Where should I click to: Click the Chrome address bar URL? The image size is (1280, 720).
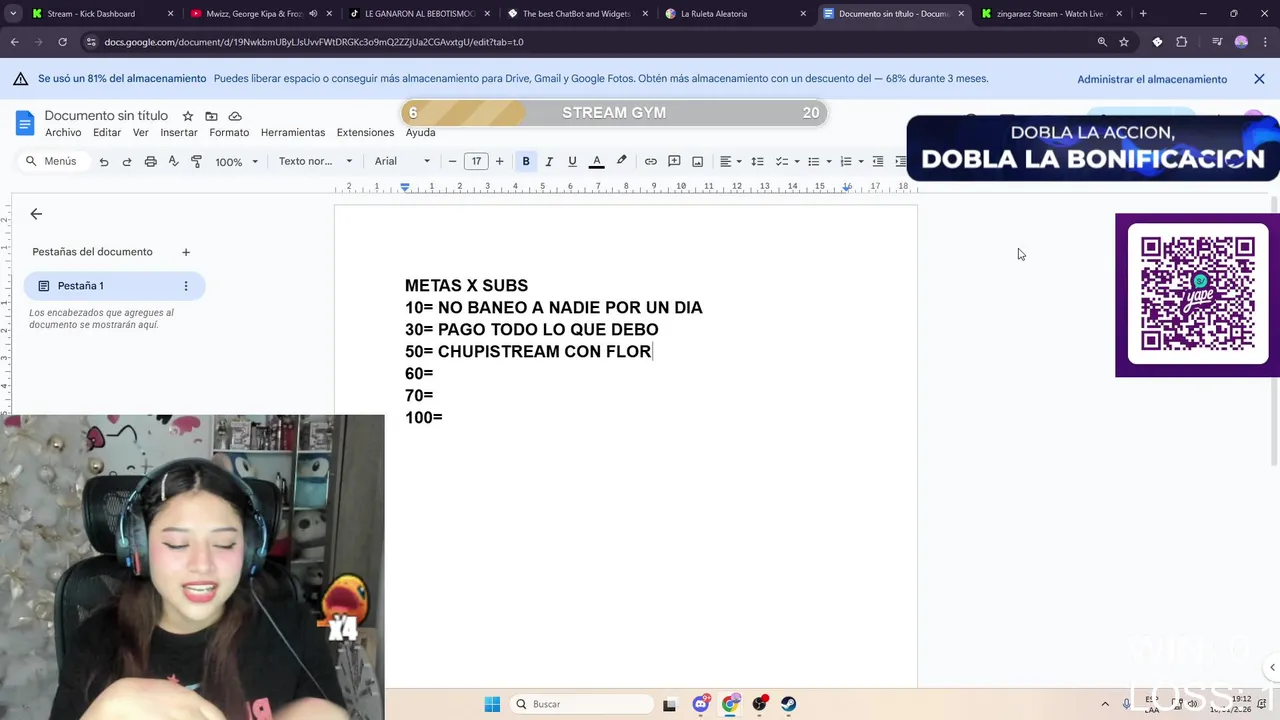pos(314,42)
